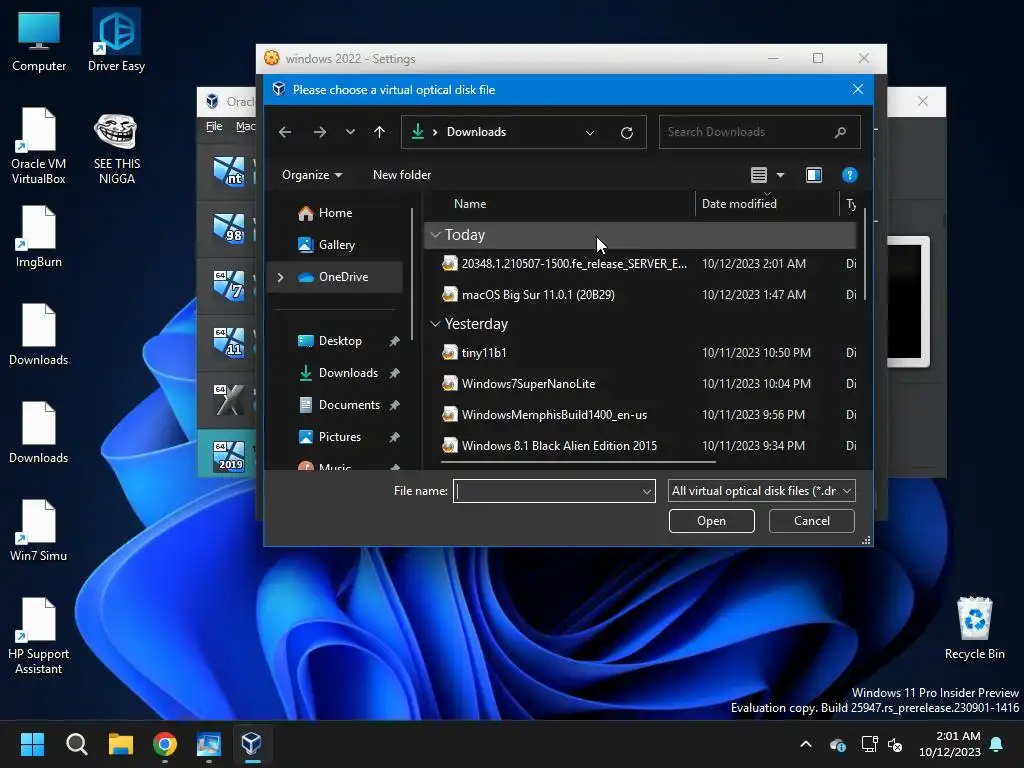Click the Open button
Image resolution: width=1024 pixels, height=768 pixels.
coord(711,521)
